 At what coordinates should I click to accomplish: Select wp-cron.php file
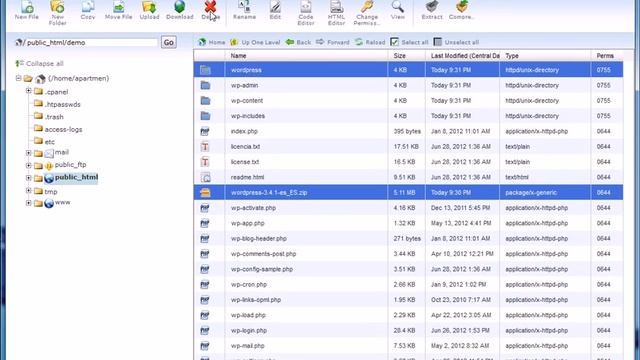point(408,284)
